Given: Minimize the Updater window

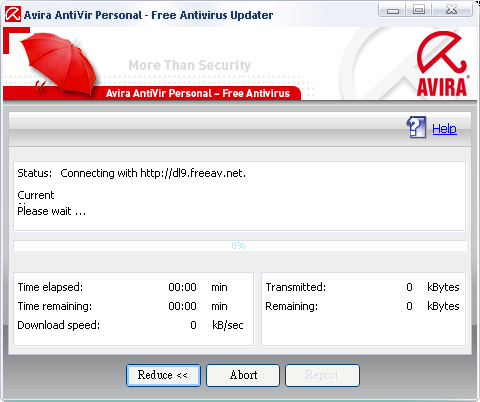Looking at the screenshot, I should click(392, 10).
